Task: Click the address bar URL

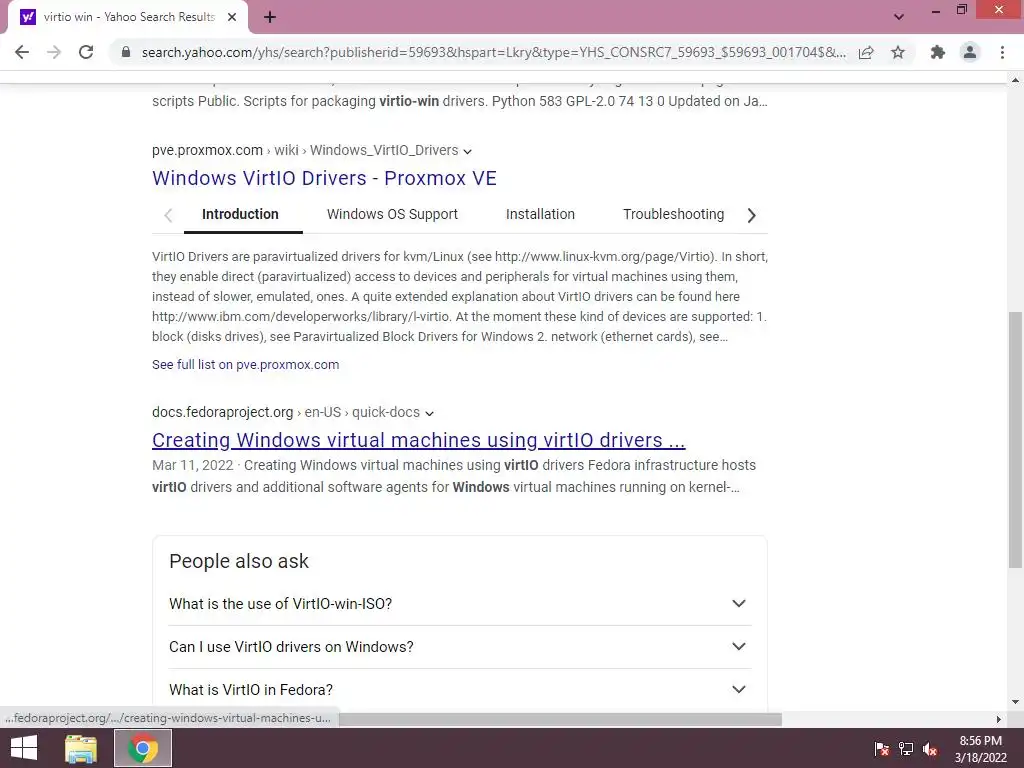Action: coord(493,52)
